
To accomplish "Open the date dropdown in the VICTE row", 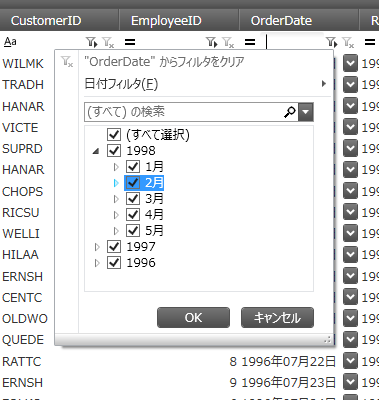I will point(350,127).
